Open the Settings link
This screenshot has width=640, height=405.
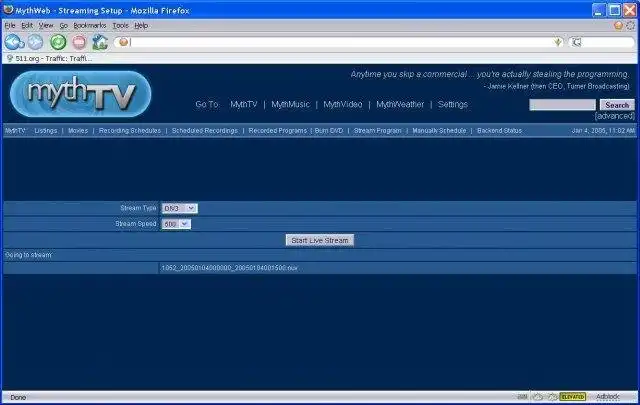tap(453, 105)
